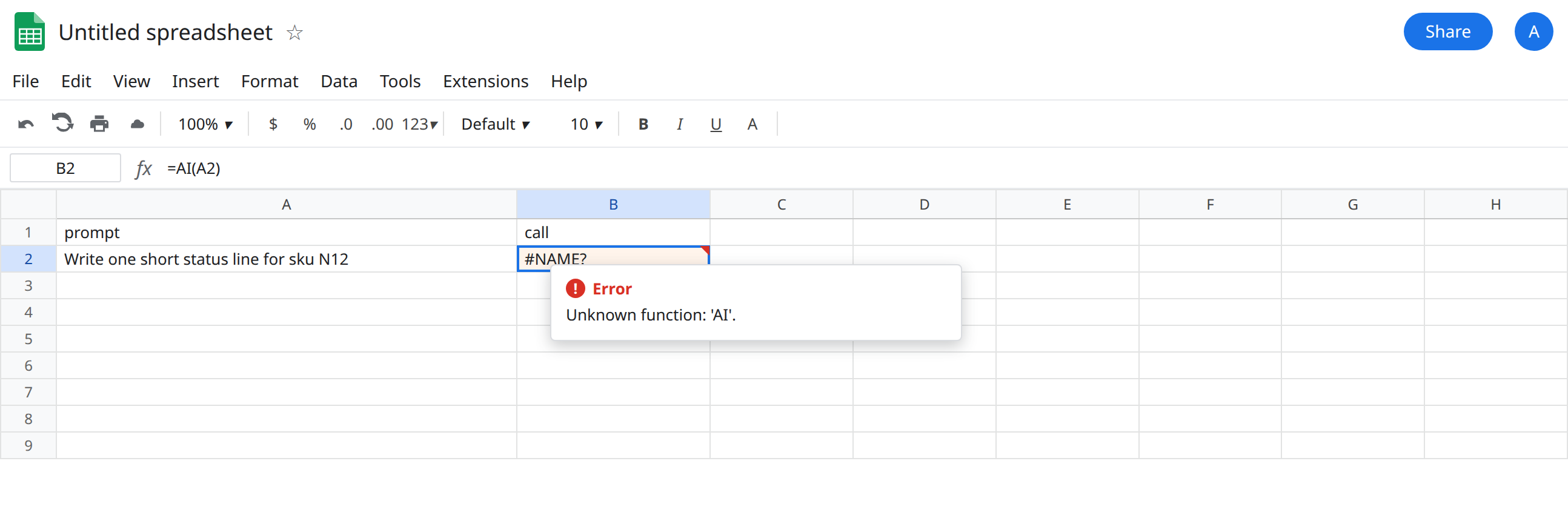Open the account avatar A
This screenshot has height=521, width=1568.
point(1533,32)
